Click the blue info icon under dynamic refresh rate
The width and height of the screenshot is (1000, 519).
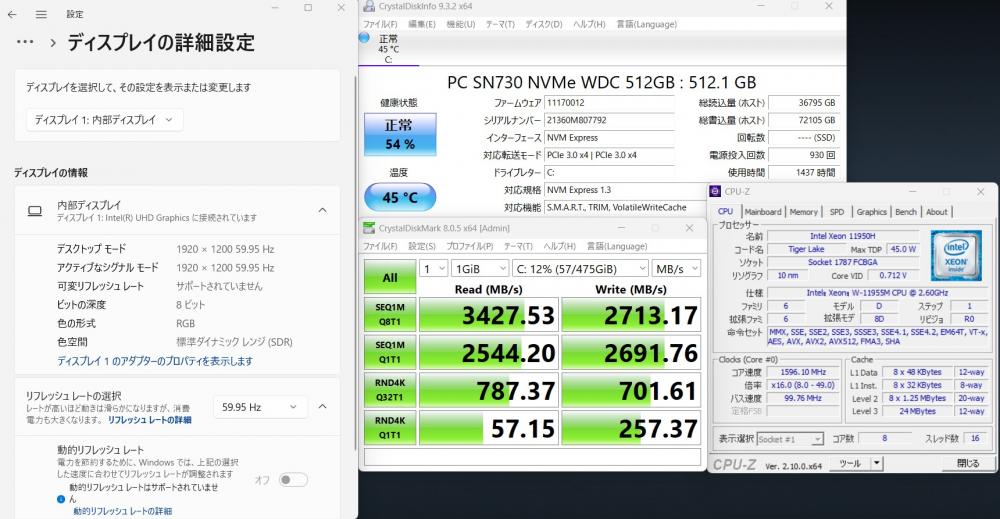pyautogui.click(x=61, y=499)
